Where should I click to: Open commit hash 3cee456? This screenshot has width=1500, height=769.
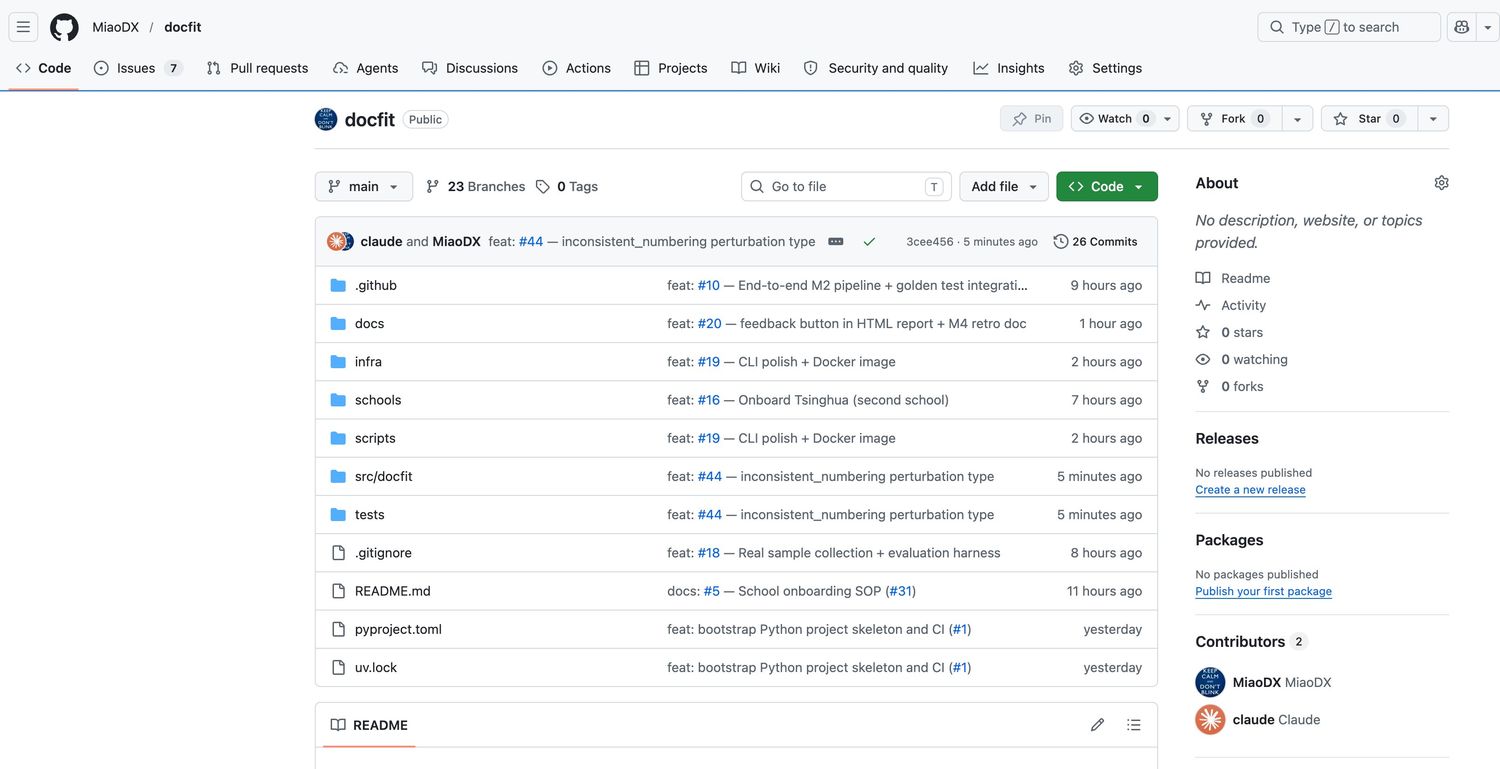[930, 242]
